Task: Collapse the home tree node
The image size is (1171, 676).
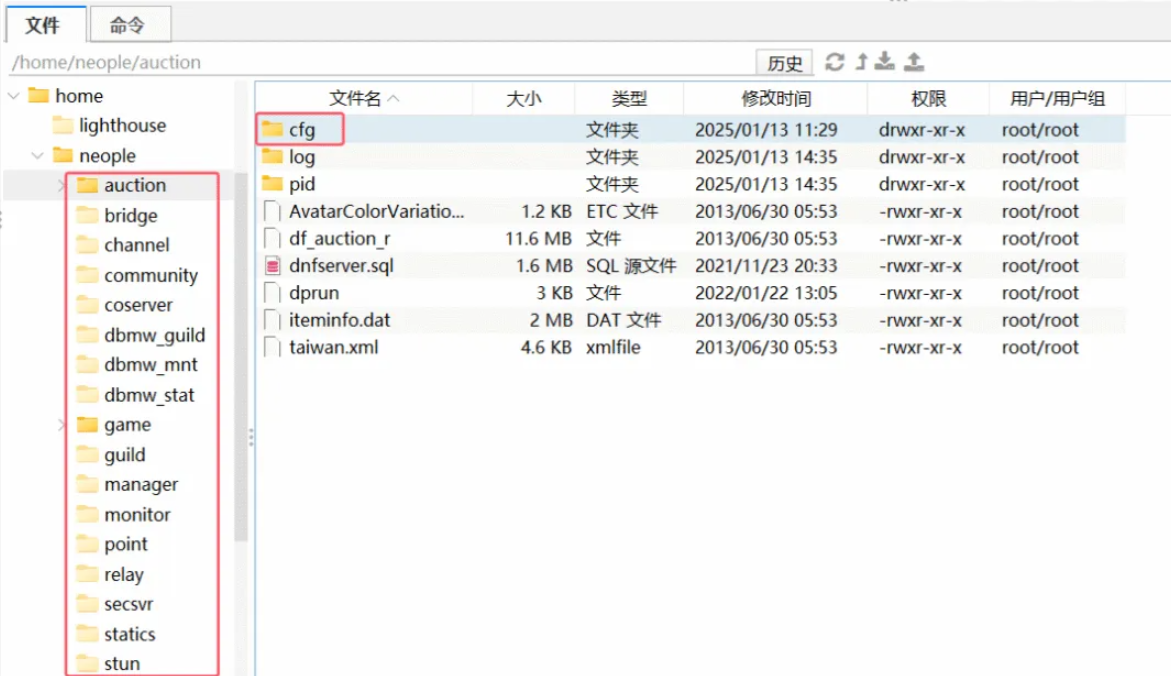Action: (14, 96)
